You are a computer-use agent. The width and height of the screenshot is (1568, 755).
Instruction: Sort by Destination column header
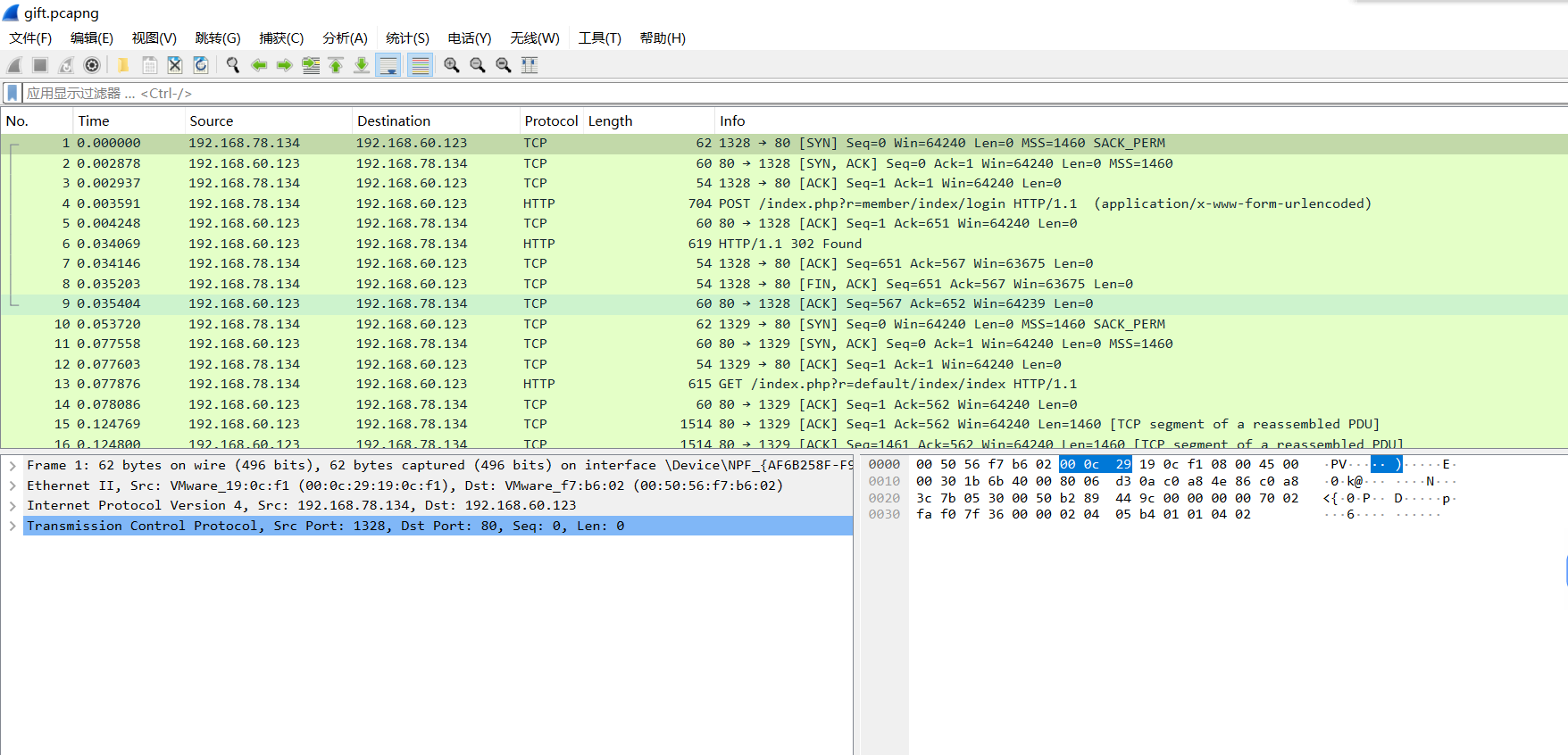436,121
